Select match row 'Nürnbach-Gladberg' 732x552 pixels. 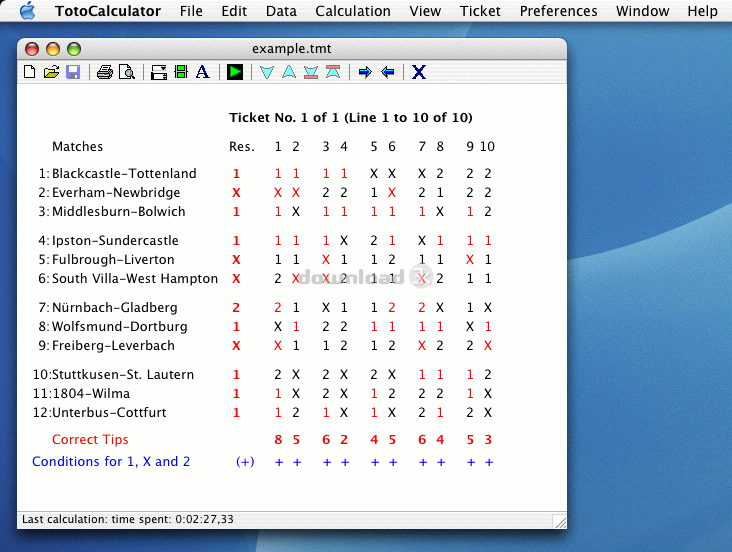click(x=115, y=308)
